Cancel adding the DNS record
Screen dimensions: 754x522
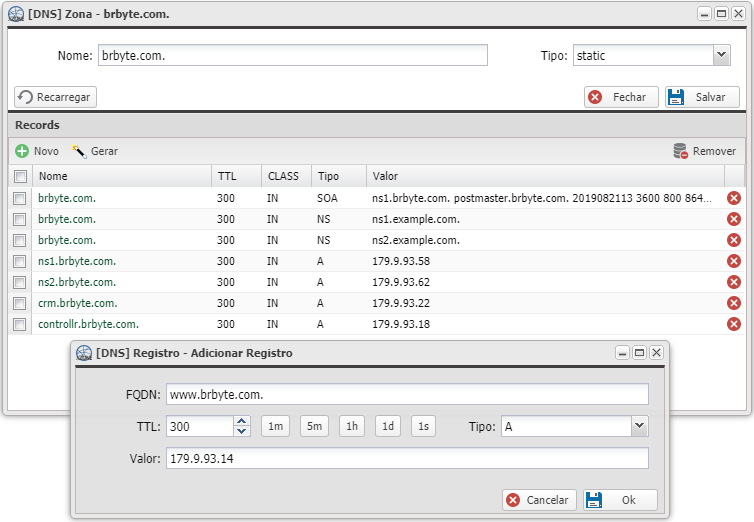coord(537,500)
